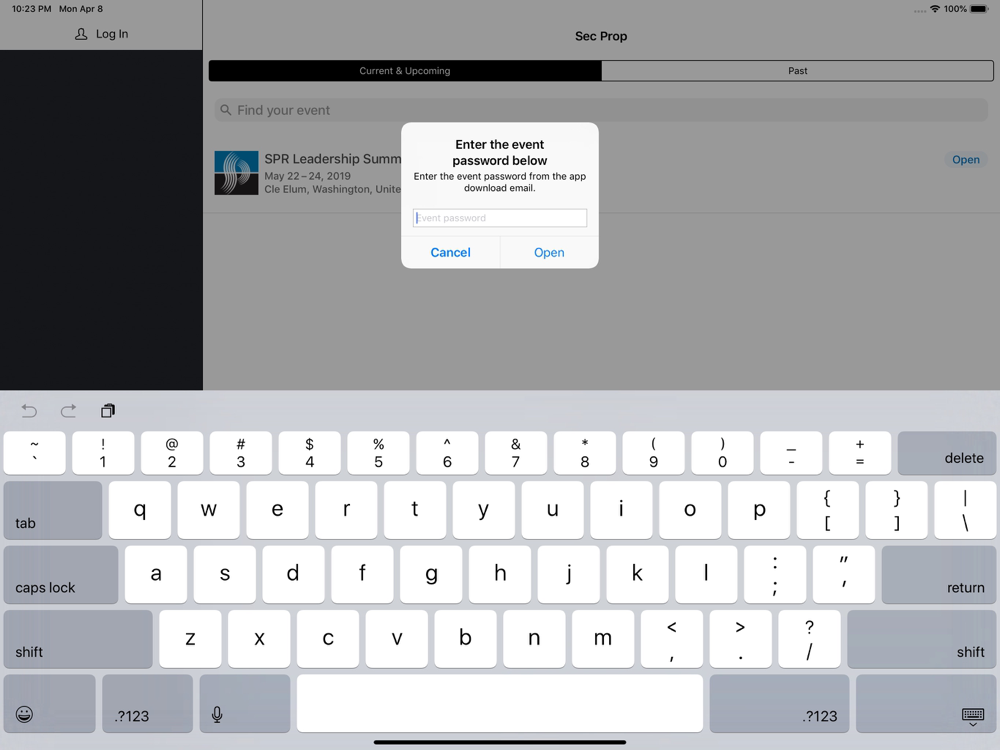Viewport: 1000px width, 750px height.
Task: Tap the 0 / right parenthesis key
Action: [x=723, y=453]
